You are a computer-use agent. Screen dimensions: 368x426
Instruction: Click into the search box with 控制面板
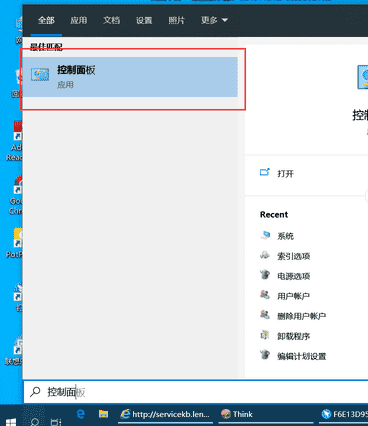[x=196, y=392]
